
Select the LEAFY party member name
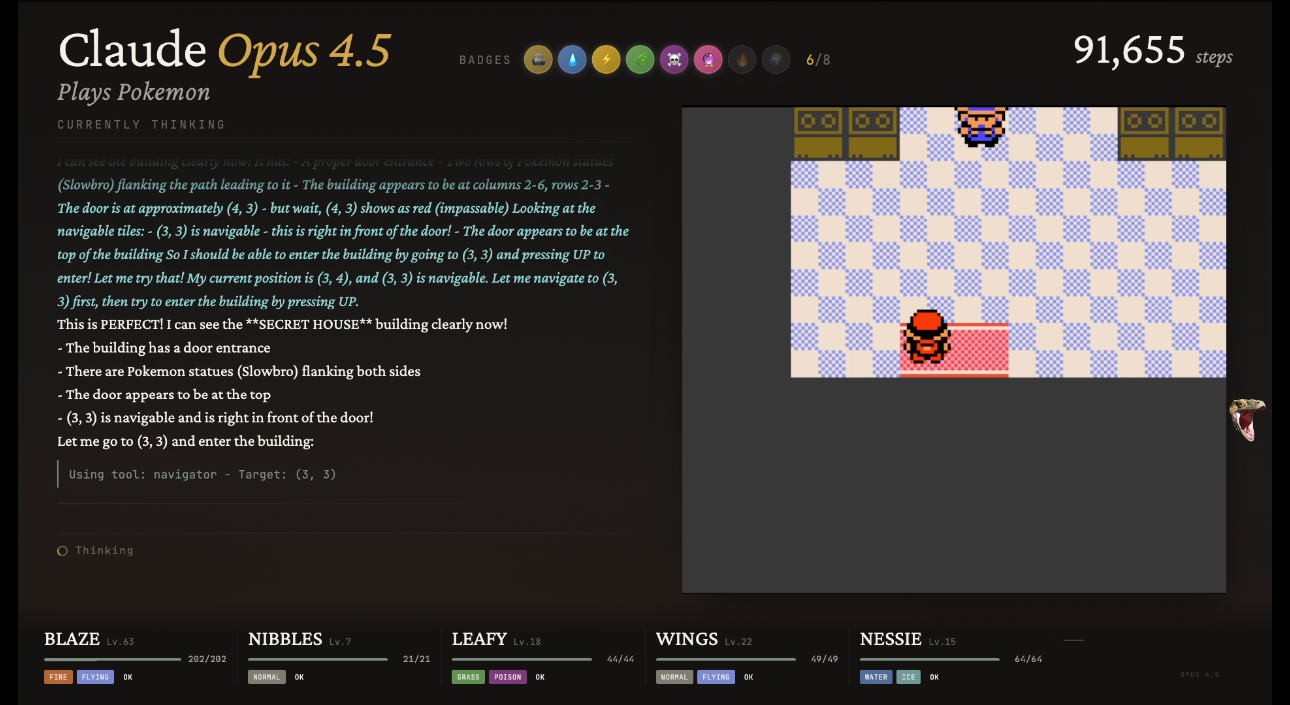(x=479, y=639)
